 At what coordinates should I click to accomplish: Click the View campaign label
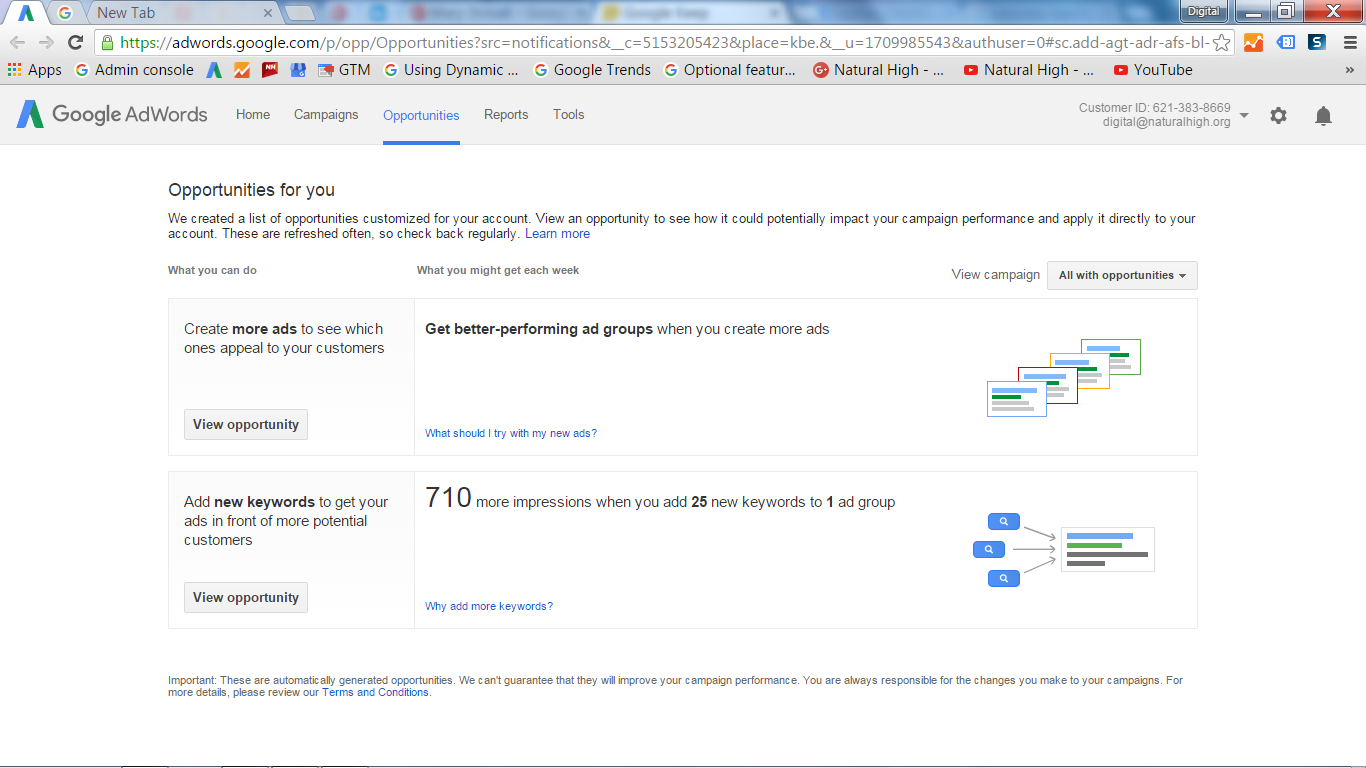click(996, 275)
